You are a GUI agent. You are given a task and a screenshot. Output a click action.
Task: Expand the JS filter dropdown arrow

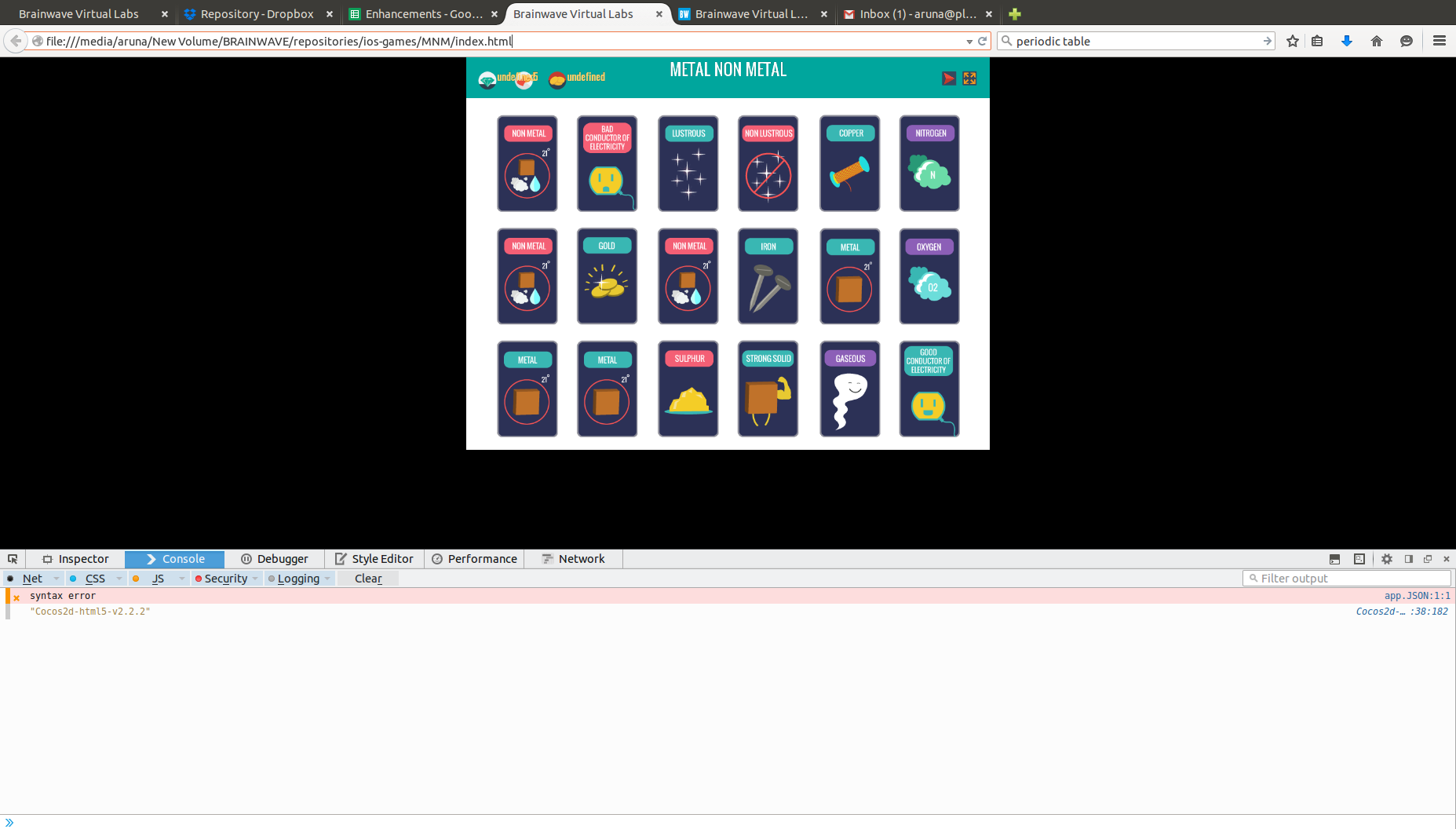(182, 579)
